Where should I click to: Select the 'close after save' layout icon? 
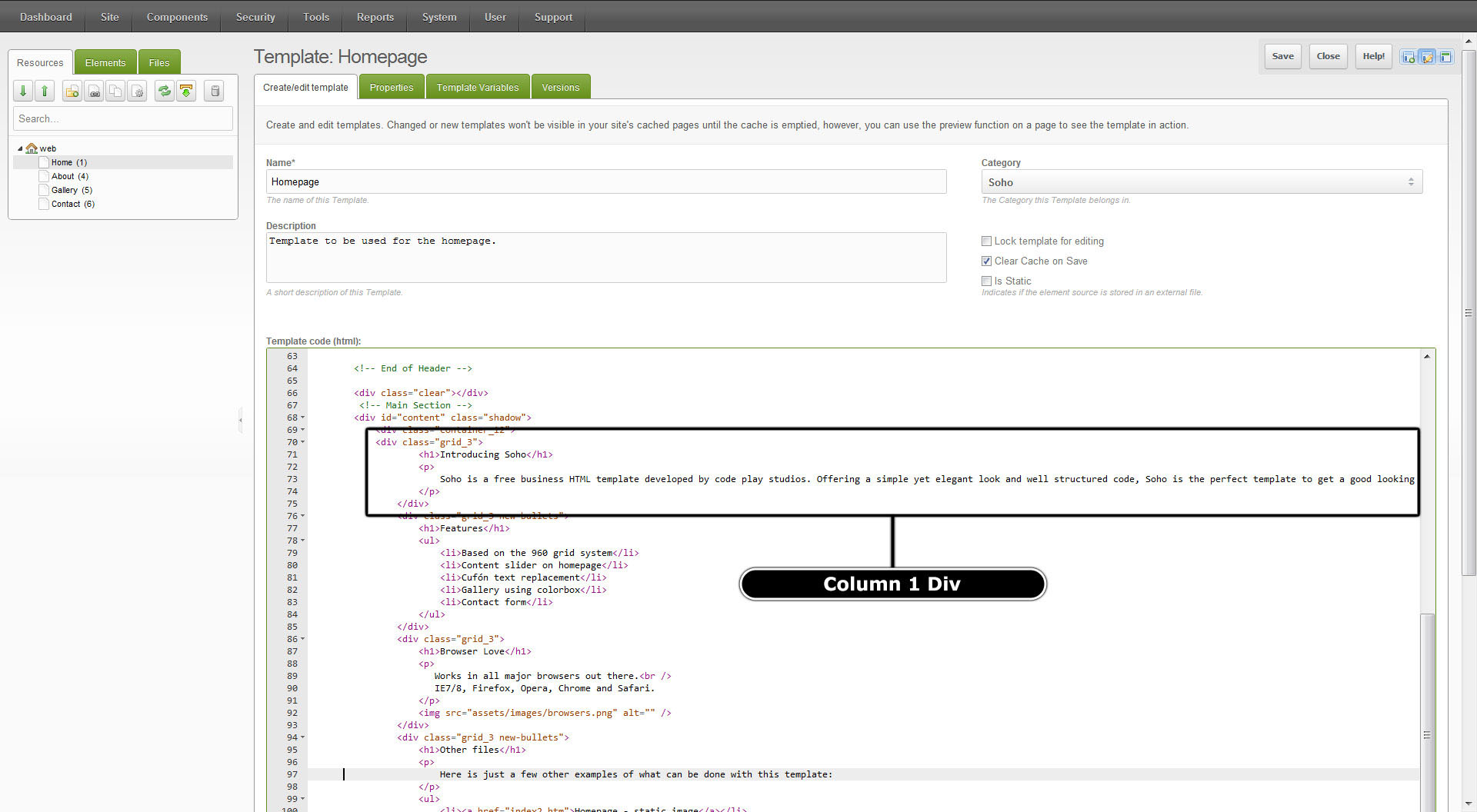[x=1445, y=57]
